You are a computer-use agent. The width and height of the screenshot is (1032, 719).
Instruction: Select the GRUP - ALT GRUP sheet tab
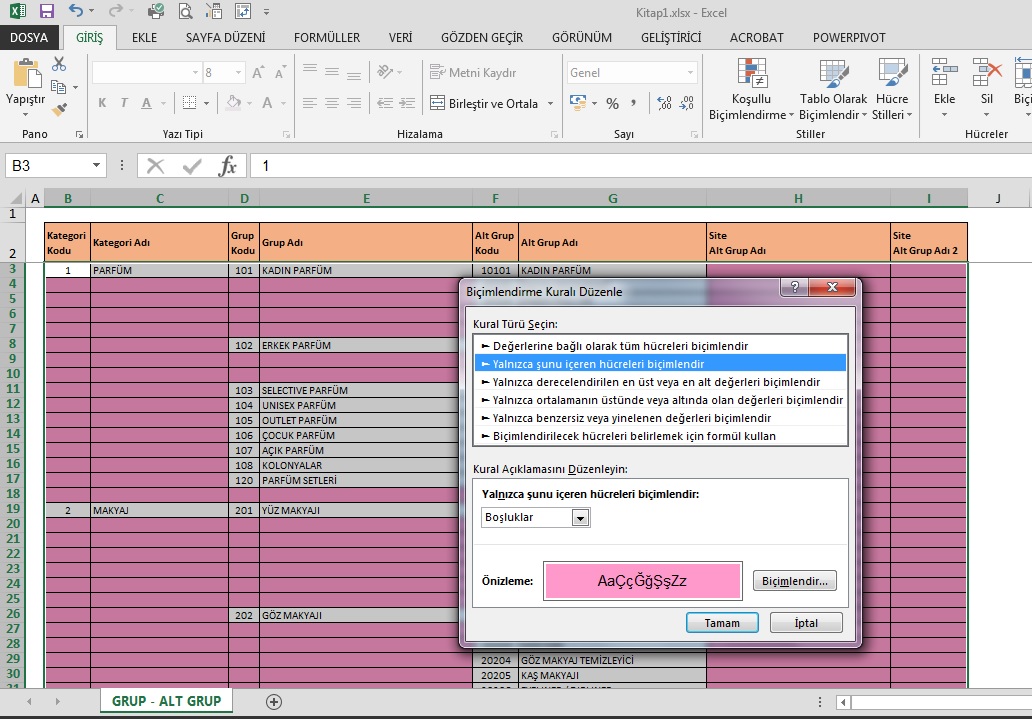click(167, 701)
